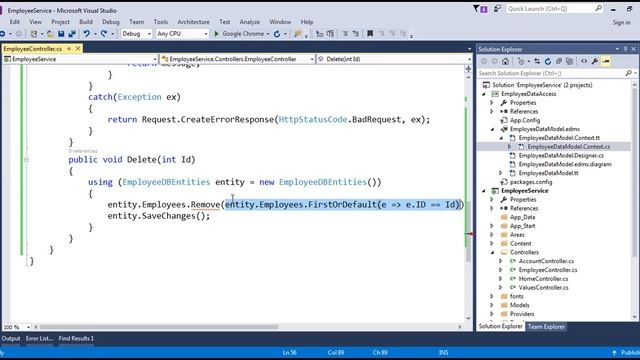Start debugging with Google Chrome button

point(239,34)
